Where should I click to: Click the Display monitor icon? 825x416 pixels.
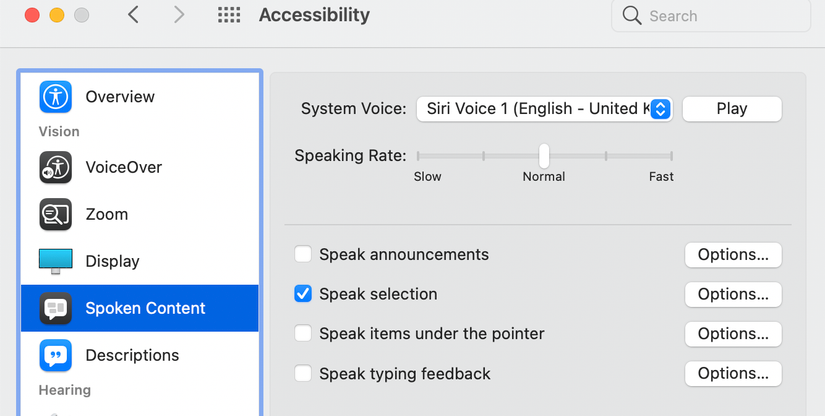(55, 261)
